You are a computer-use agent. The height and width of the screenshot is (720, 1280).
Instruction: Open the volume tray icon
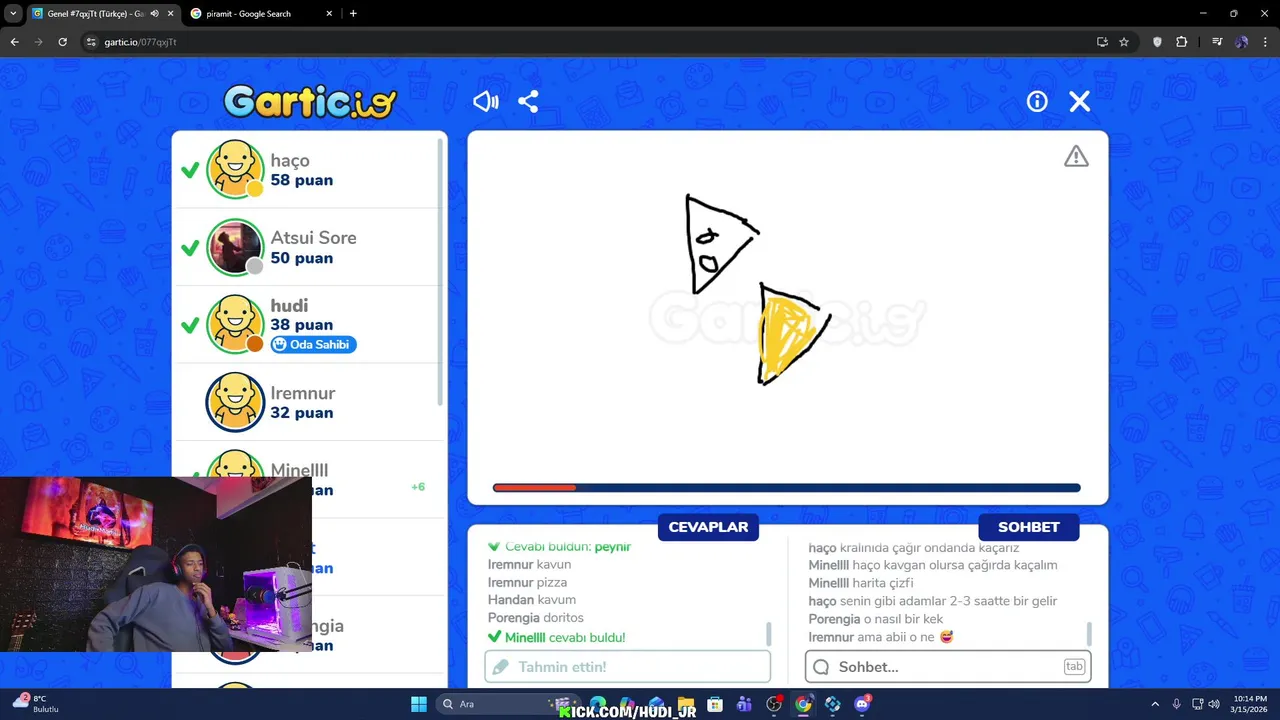pos(1215,704)
